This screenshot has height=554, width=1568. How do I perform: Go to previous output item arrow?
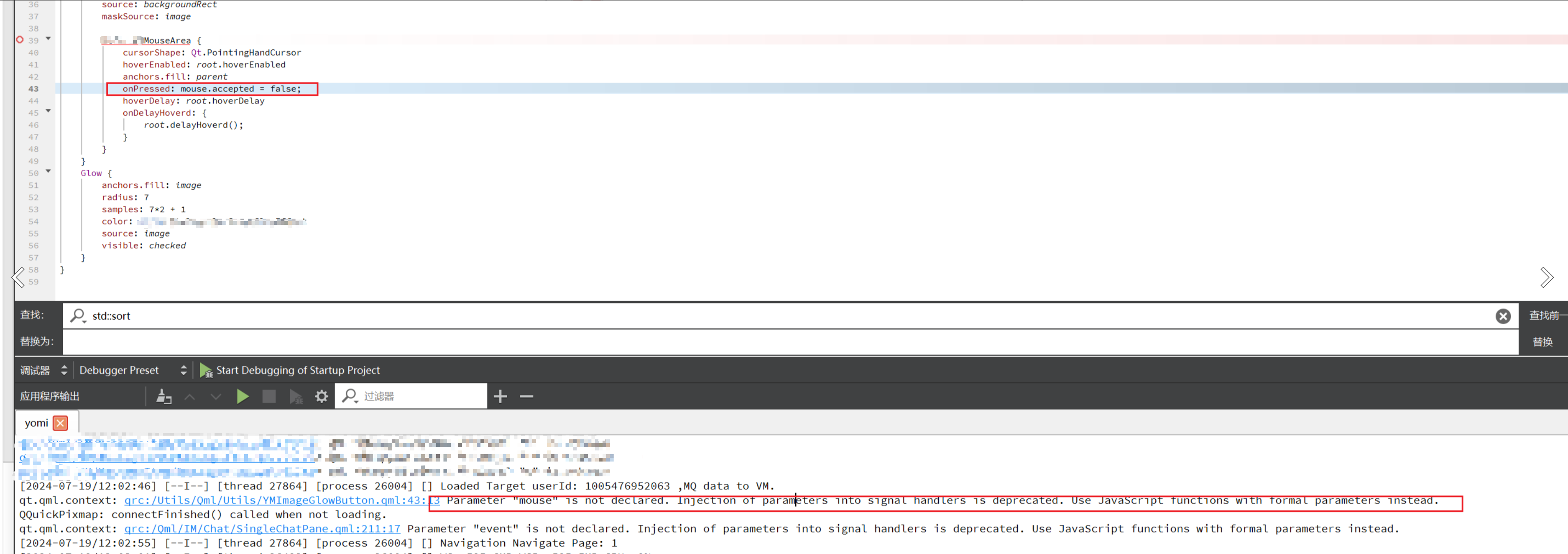tap(189, 396)
